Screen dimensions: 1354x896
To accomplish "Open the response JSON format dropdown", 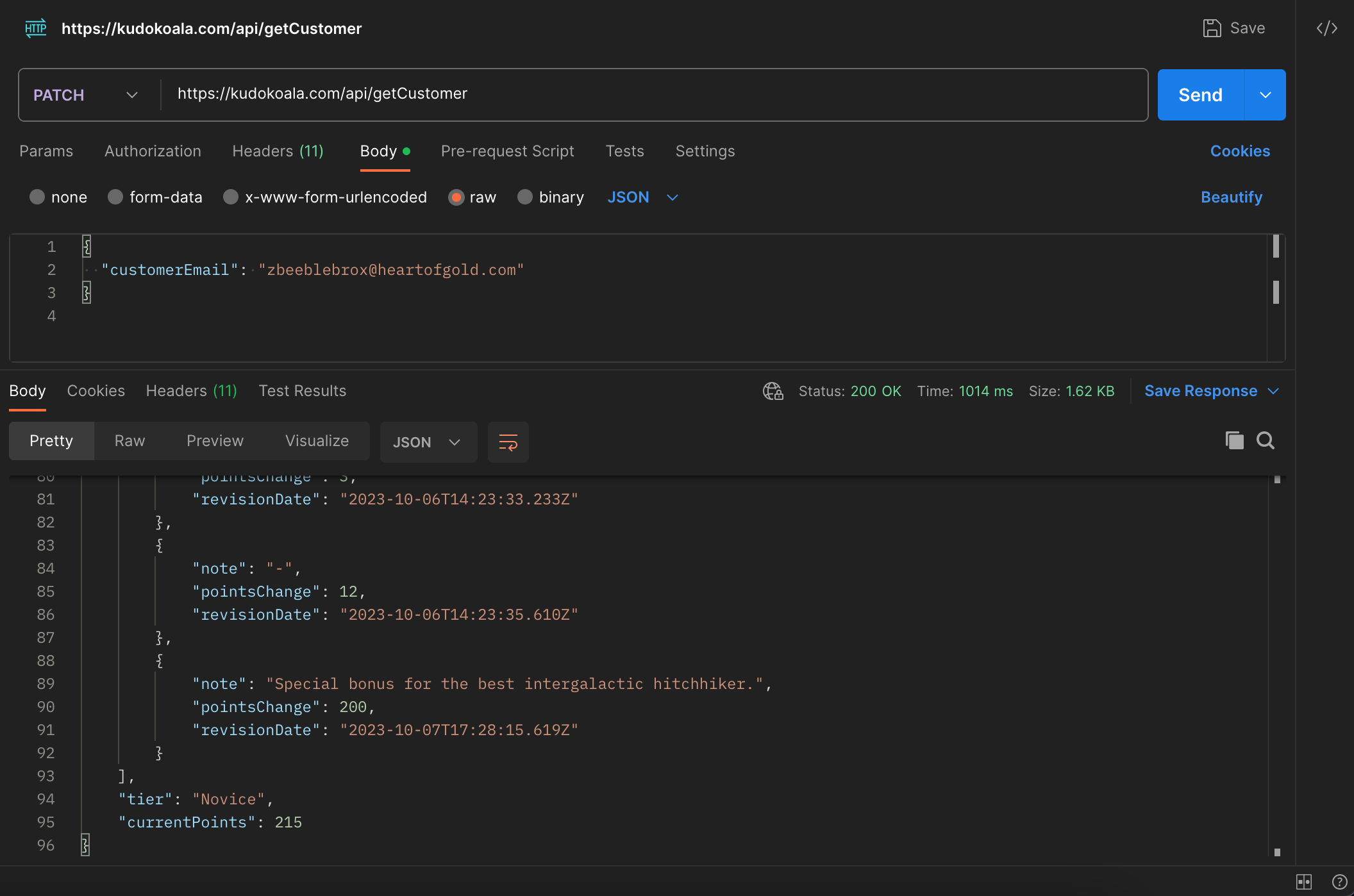I will click(x=428, y=442).
